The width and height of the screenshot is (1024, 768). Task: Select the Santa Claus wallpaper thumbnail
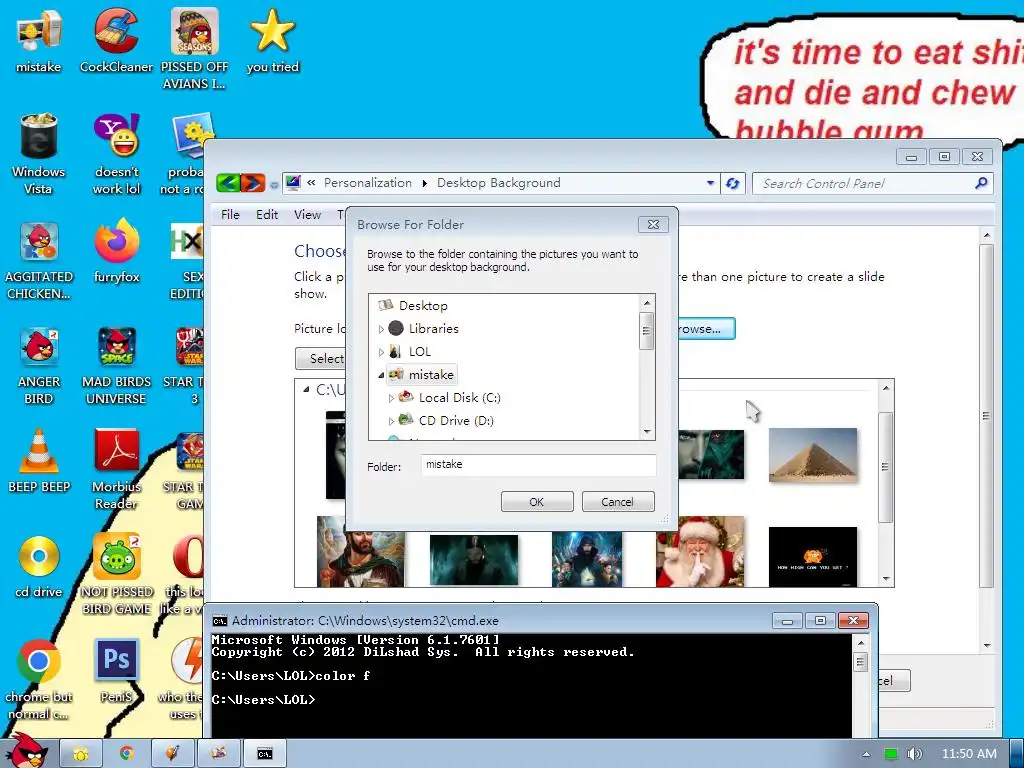point(700,552)
